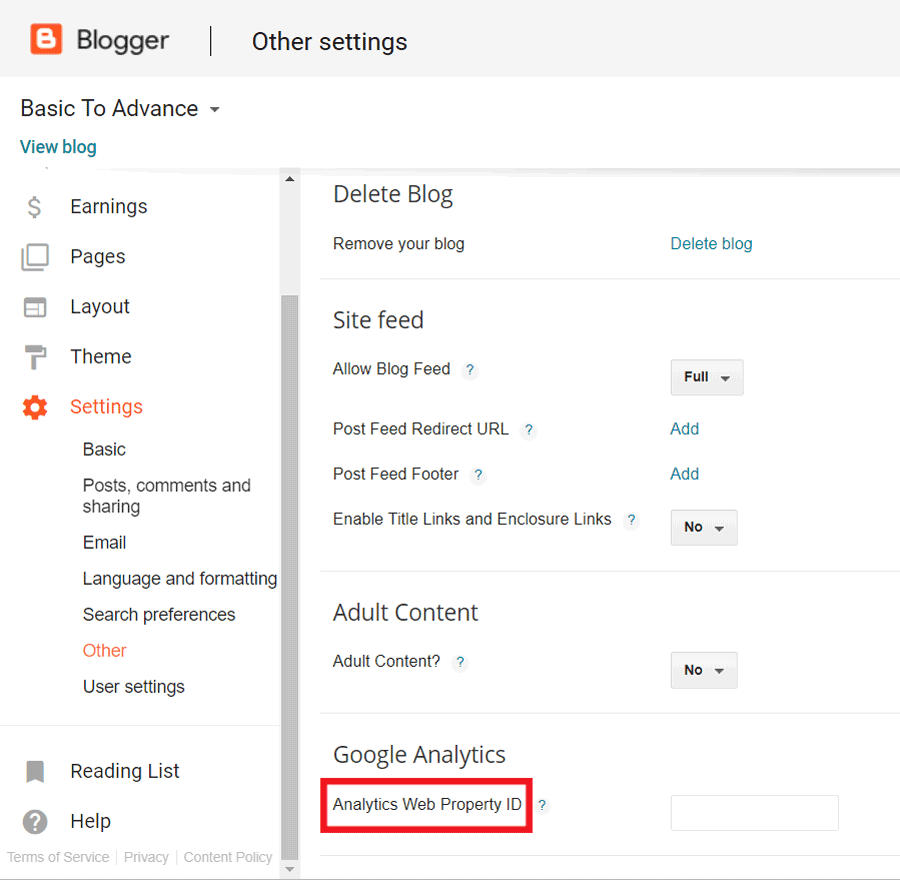
Task: Click the Google Analytics heading
Action: point(419,755)
